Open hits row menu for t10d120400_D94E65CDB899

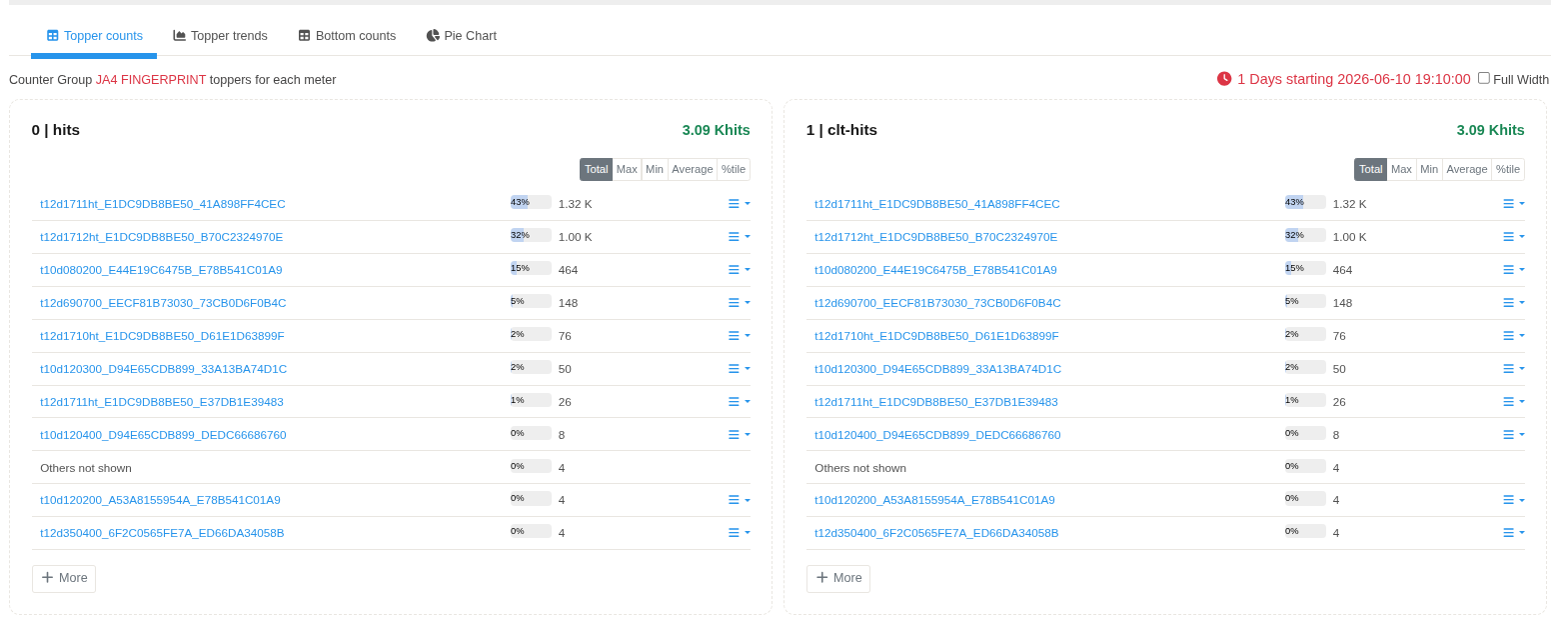click(x=739, y=435)
